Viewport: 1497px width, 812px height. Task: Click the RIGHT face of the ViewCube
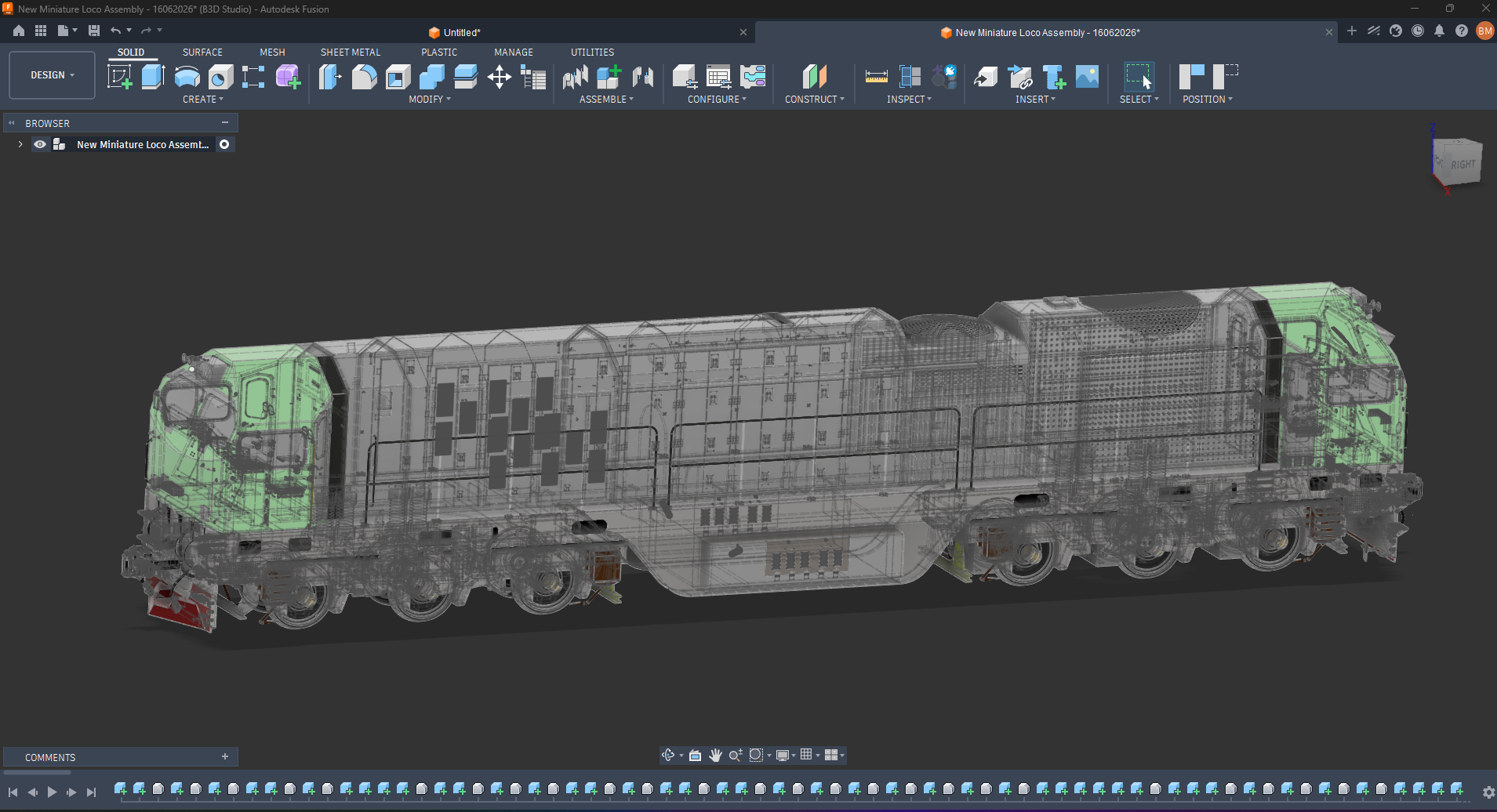click(x=1462, y=165)
